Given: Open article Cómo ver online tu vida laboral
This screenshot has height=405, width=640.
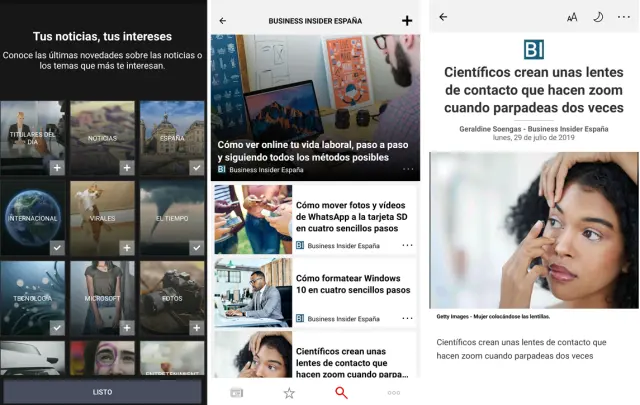Looking at the screenshot, I should coord(315,108).
